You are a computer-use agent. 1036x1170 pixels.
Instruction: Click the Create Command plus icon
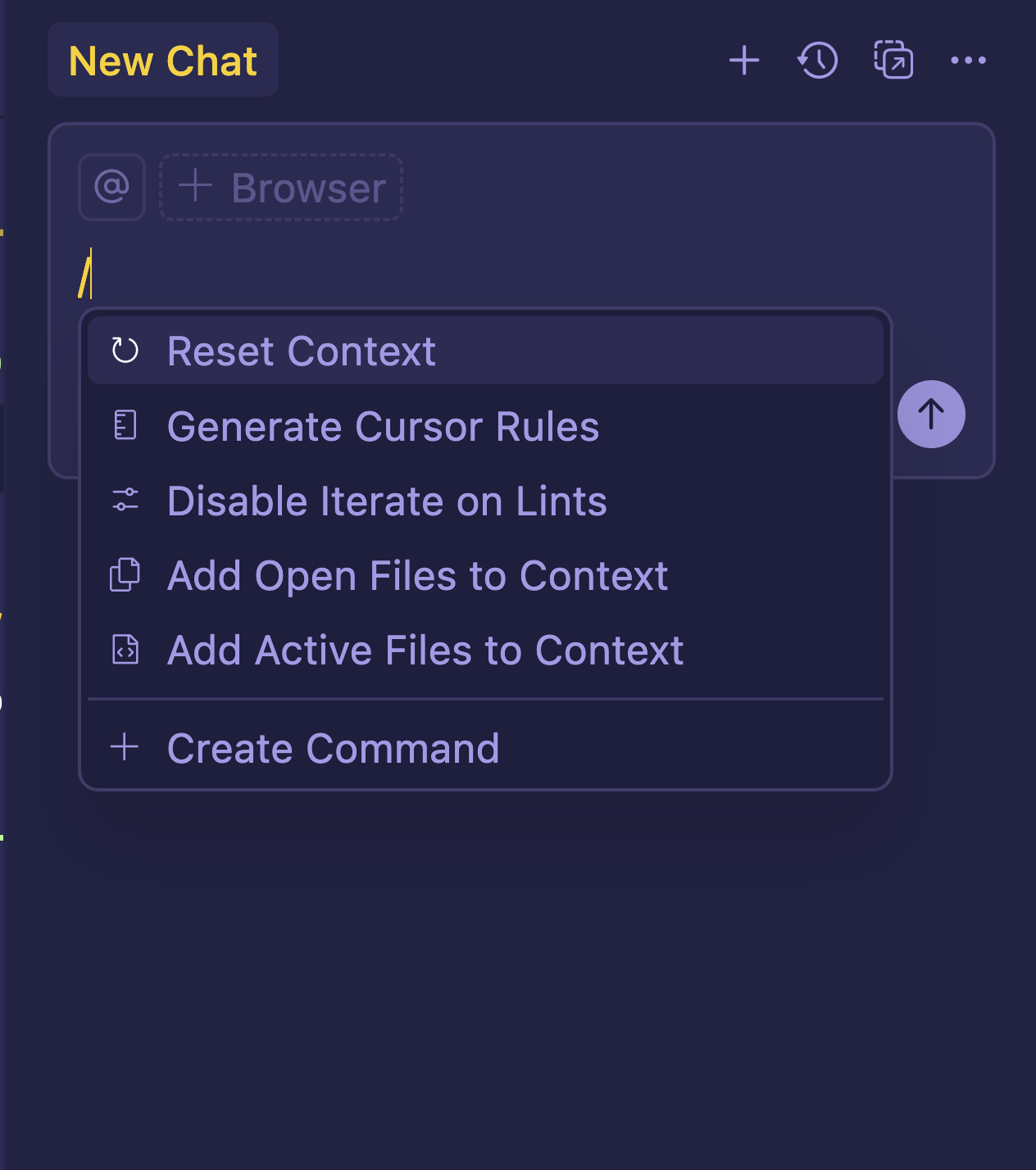coord(124,747)
